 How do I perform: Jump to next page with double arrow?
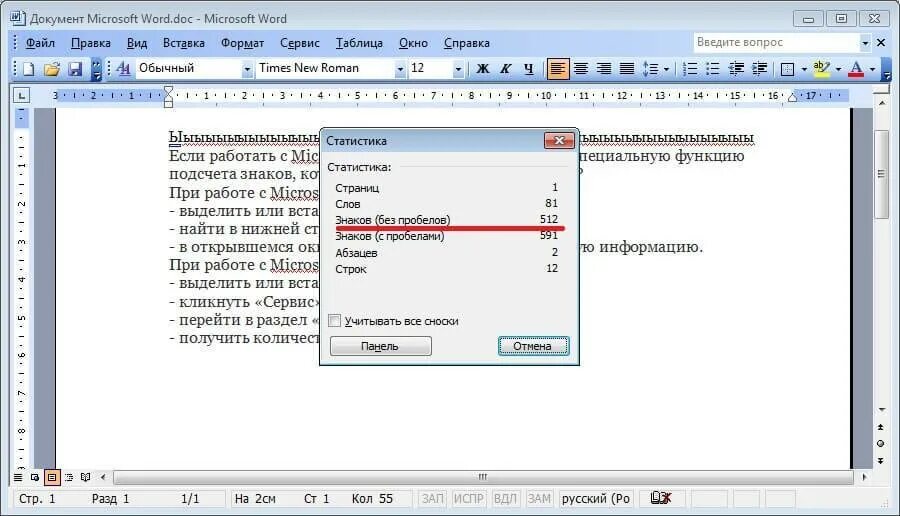(881, 460)
